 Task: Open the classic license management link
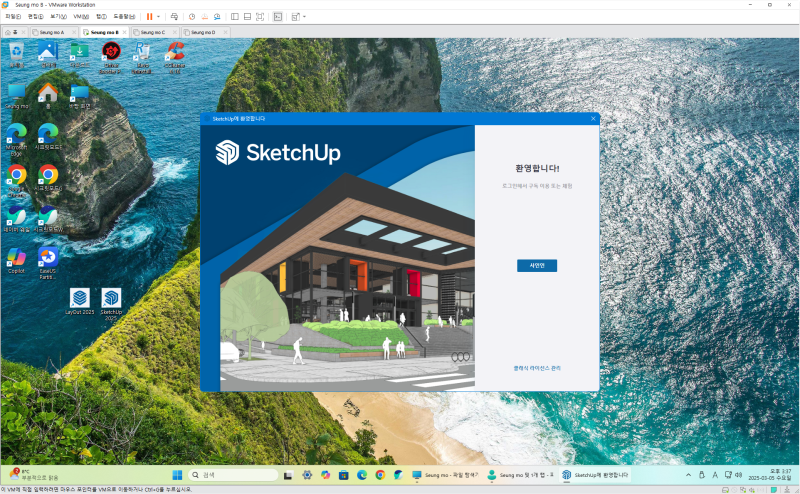(537, 368)
